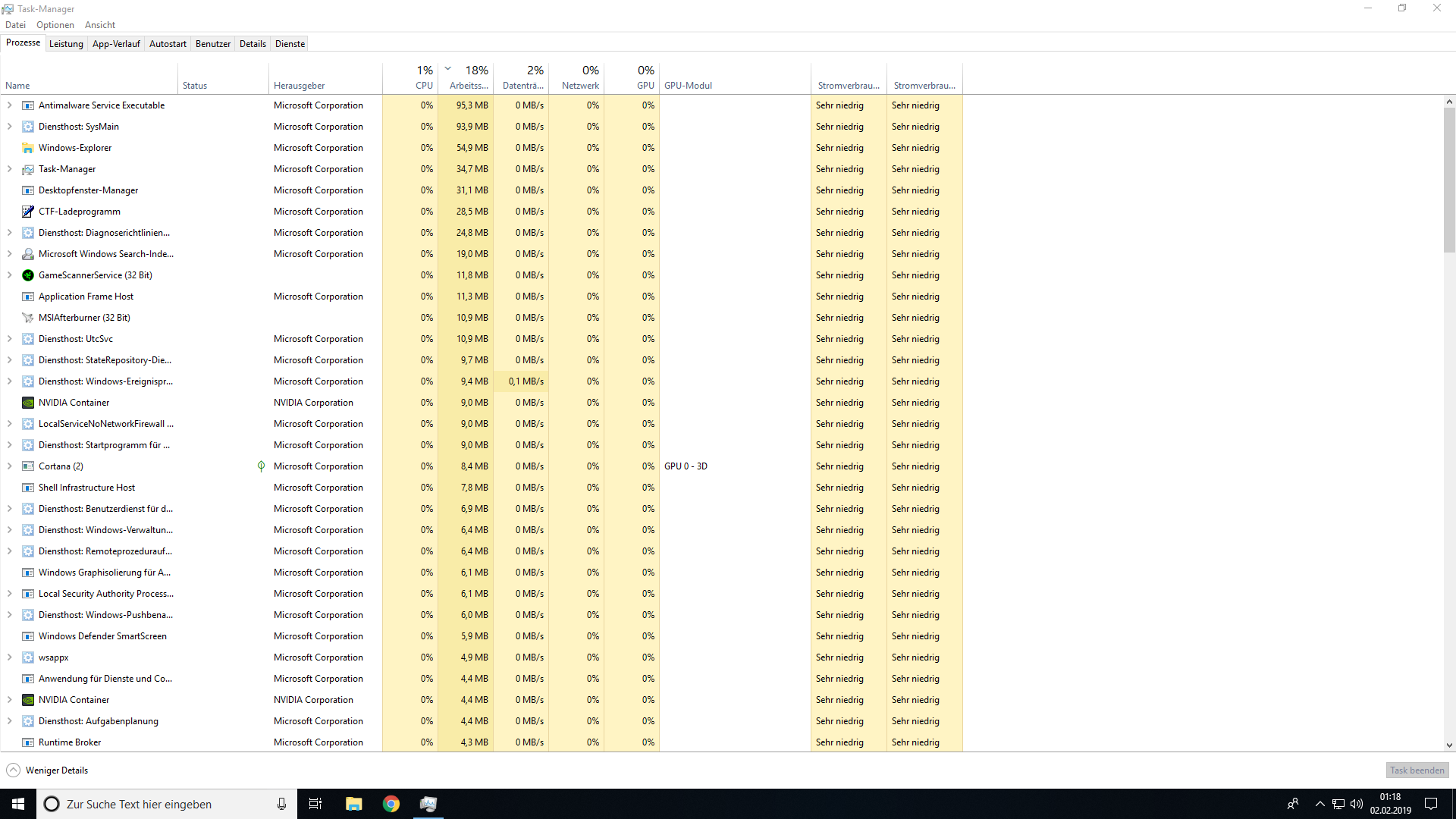This screenshot has width=1456, height=819.
Task: Click the first NVIDIA Container icon
Action: click(x=28, y=403)
